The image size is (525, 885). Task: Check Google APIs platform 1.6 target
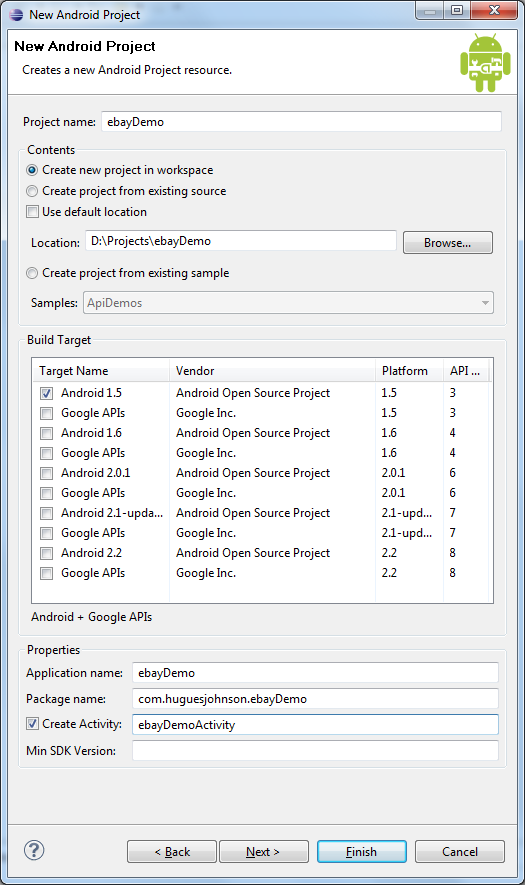click(46, 453)
